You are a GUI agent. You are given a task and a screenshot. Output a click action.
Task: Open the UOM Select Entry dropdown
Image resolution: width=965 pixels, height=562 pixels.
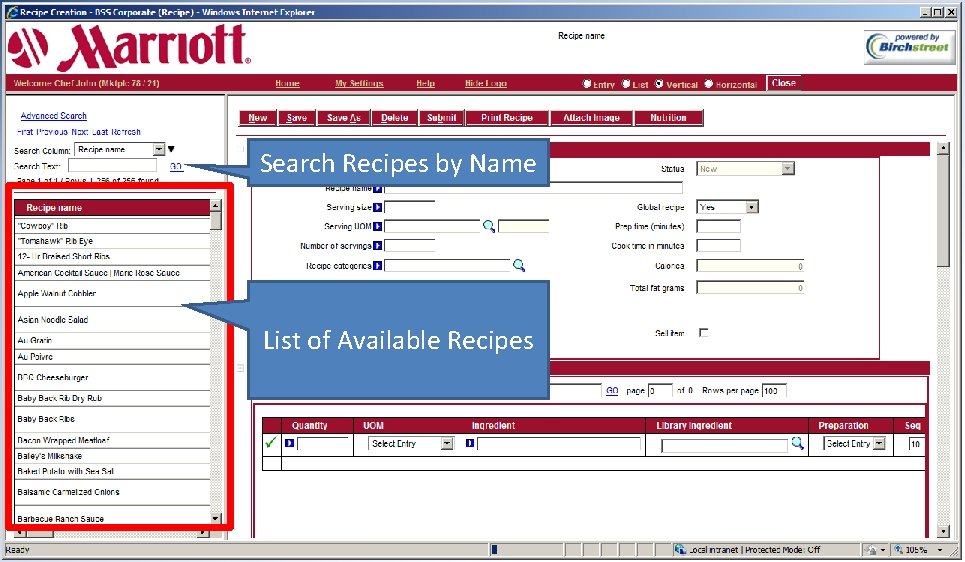pos(447,443)
